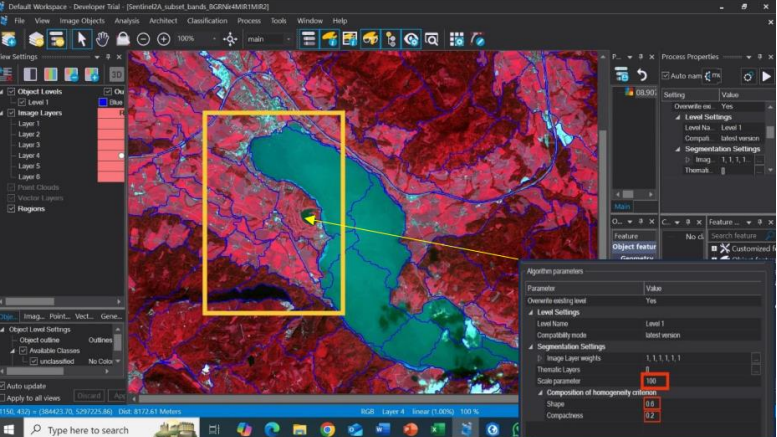Click the Layer 1 red mixing cell
The width and height of the screenshot is (777, 437).
[111, 124]
